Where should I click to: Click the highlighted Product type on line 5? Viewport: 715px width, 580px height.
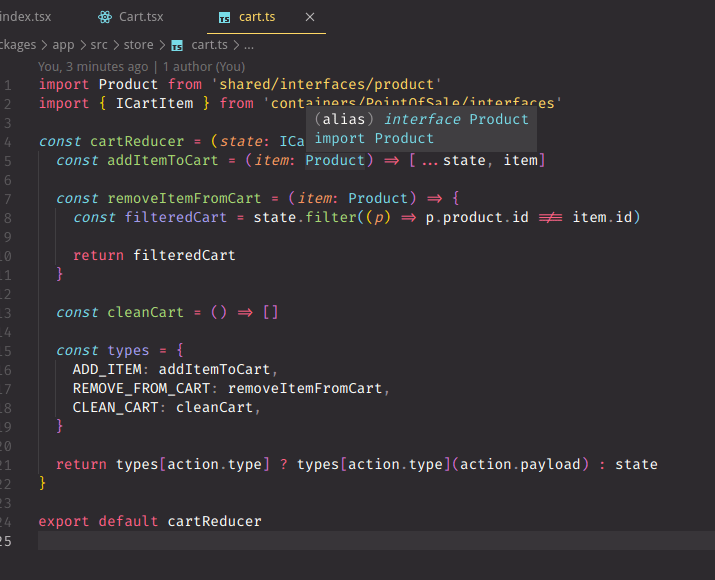pyautogui.click(x=335, y=161)
